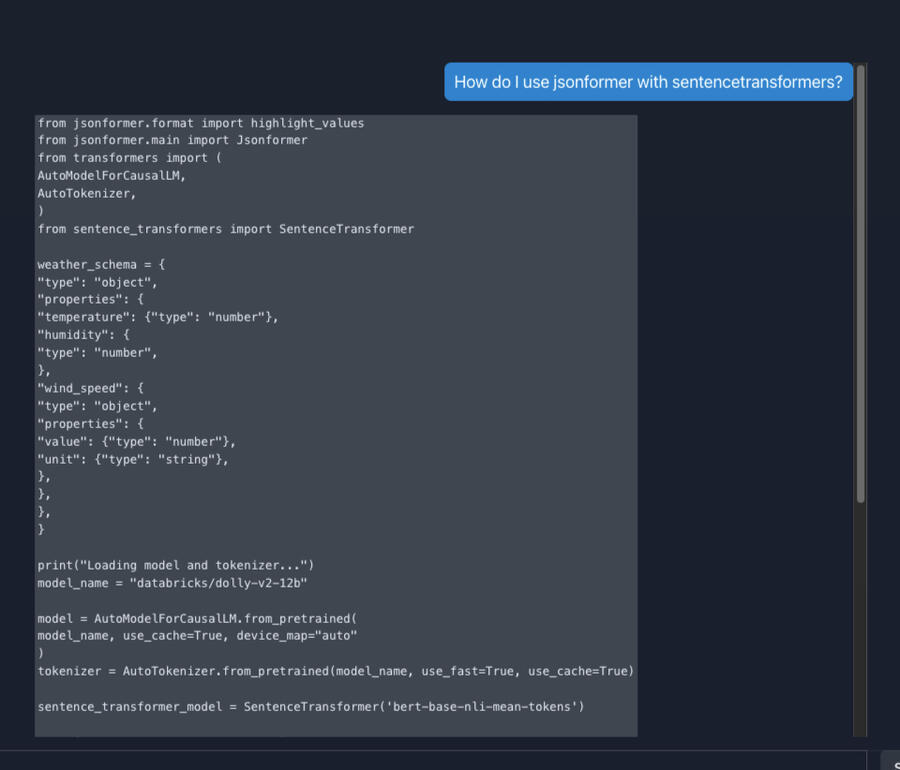Click the 'AutoTokenizer,' import entry line
The height and width of the screenshot is (770, 900).
click(x=87, y=193)
